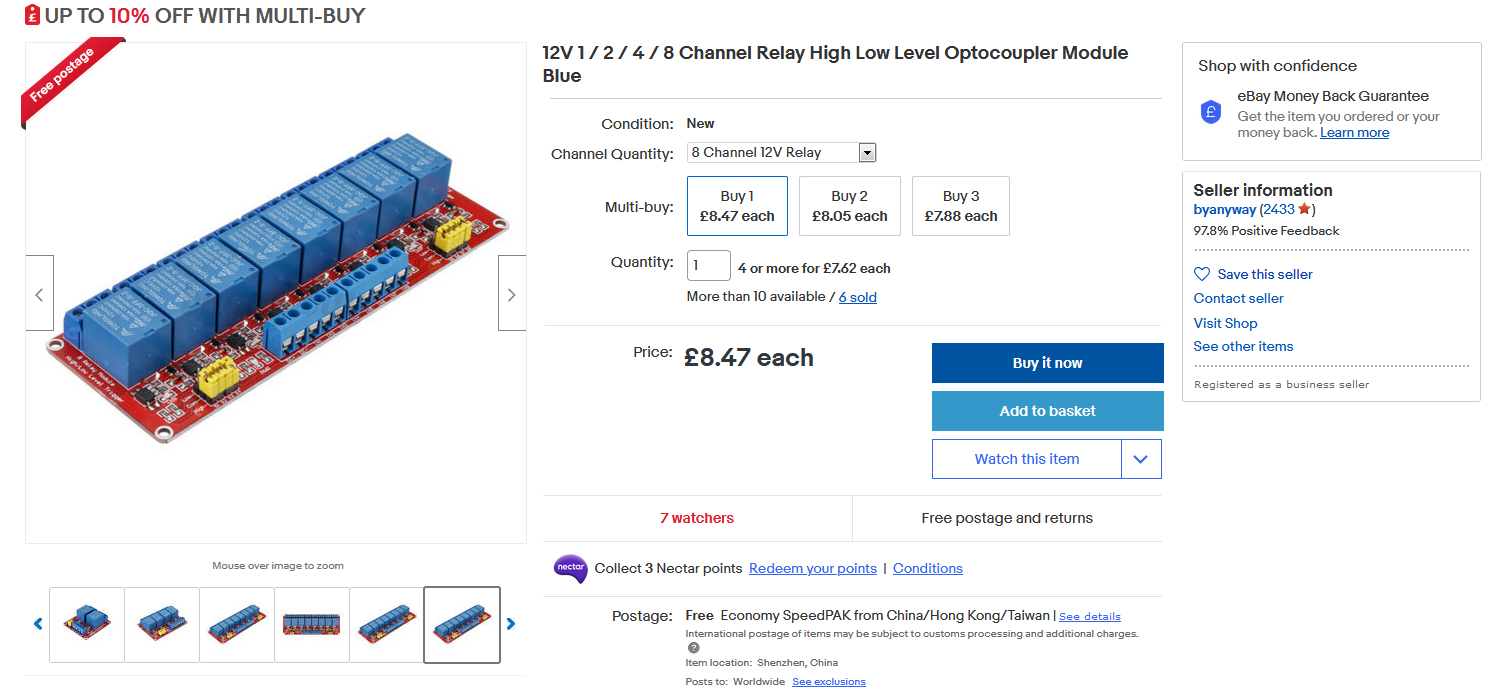Click the postage info question mark icon

(694, 648)
